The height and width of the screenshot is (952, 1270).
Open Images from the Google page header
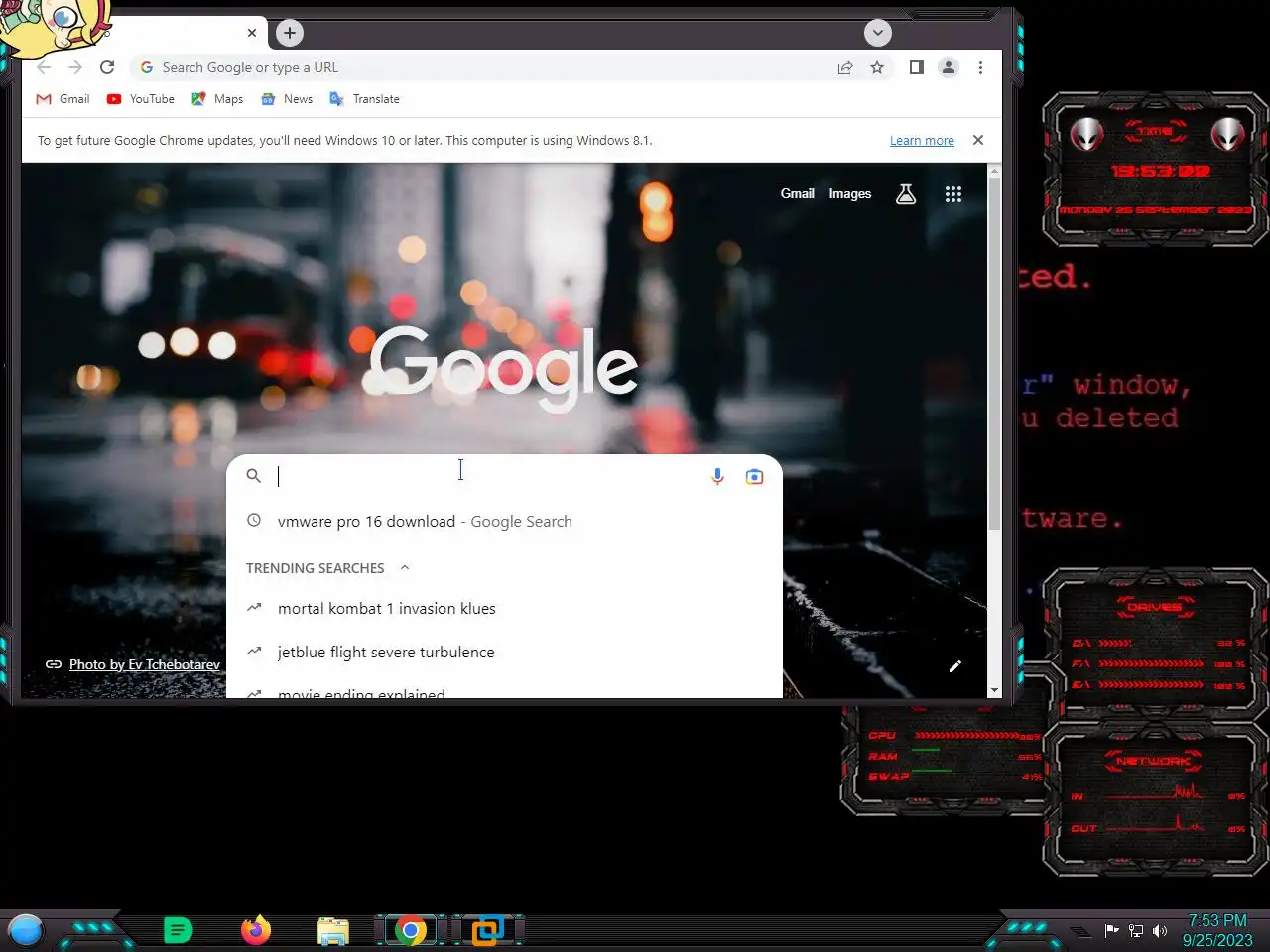pos(850,194)
